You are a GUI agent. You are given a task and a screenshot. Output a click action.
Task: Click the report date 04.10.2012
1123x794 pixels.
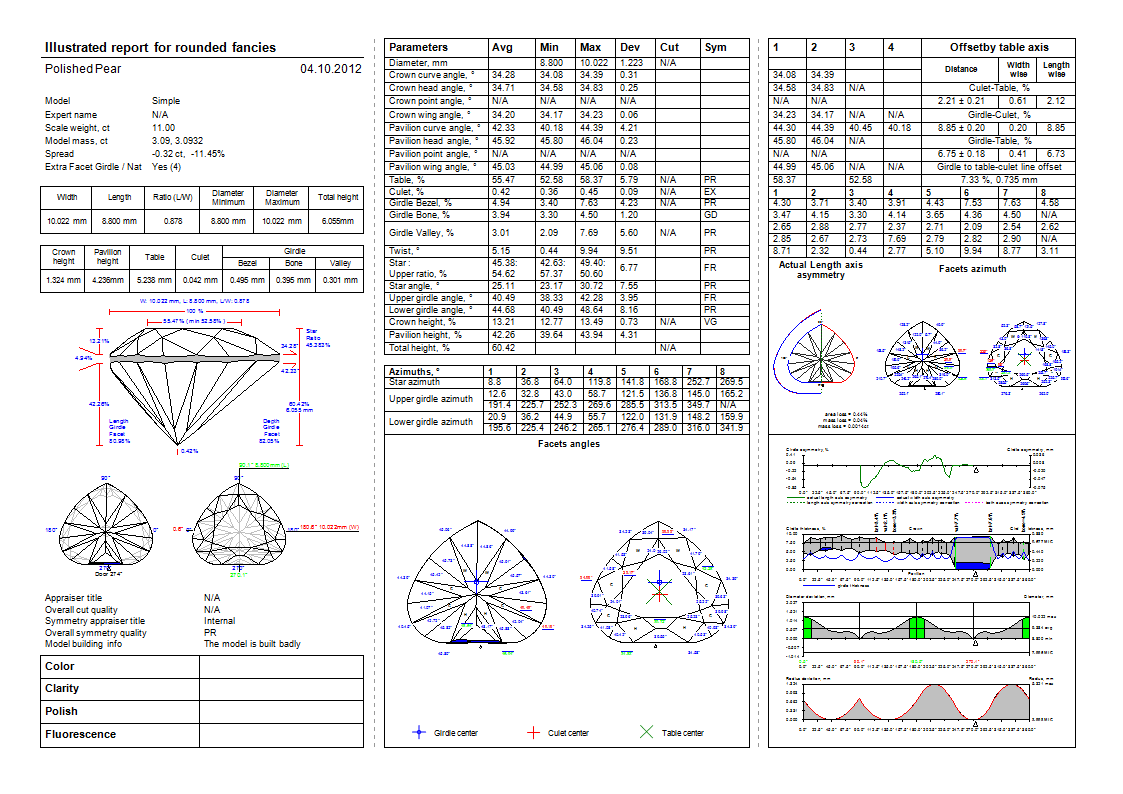[331, 69]
